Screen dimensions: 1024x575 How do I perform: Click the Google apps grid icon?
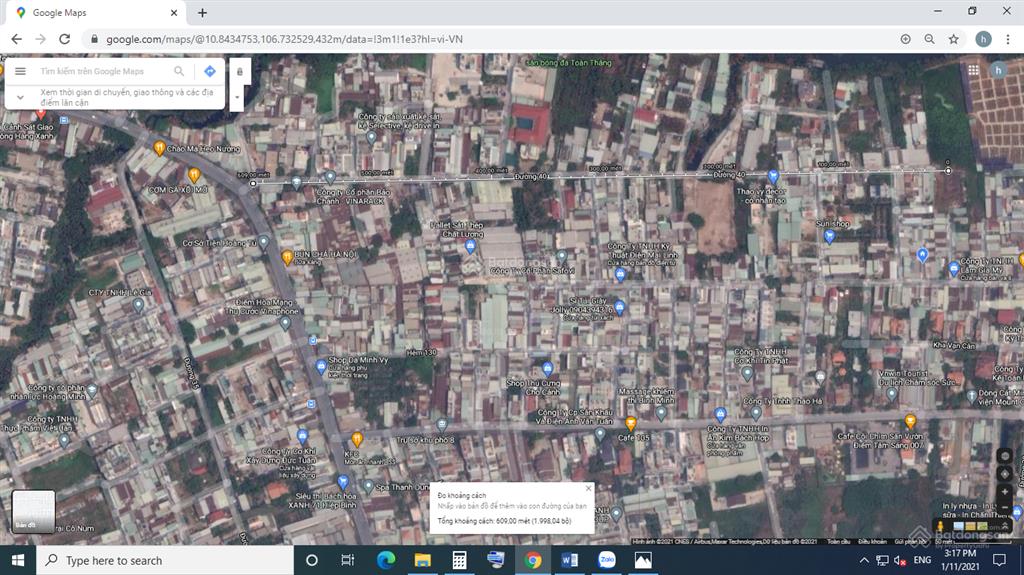(973, 70)
